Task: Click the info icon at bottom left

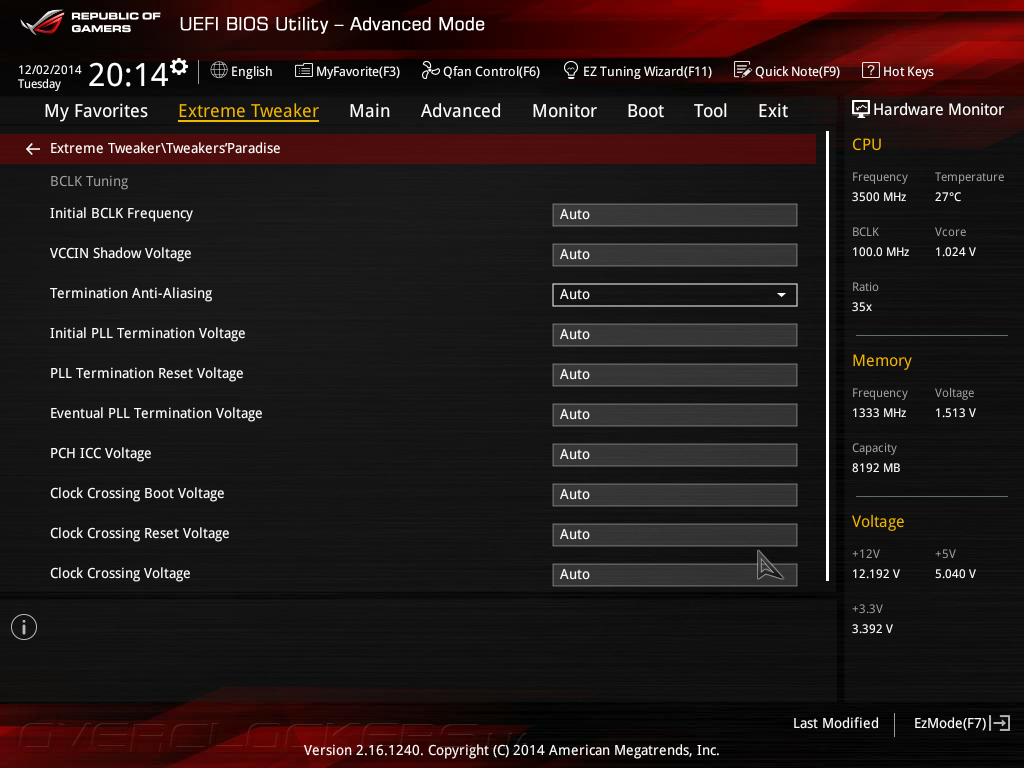Action: coord(24,627)
